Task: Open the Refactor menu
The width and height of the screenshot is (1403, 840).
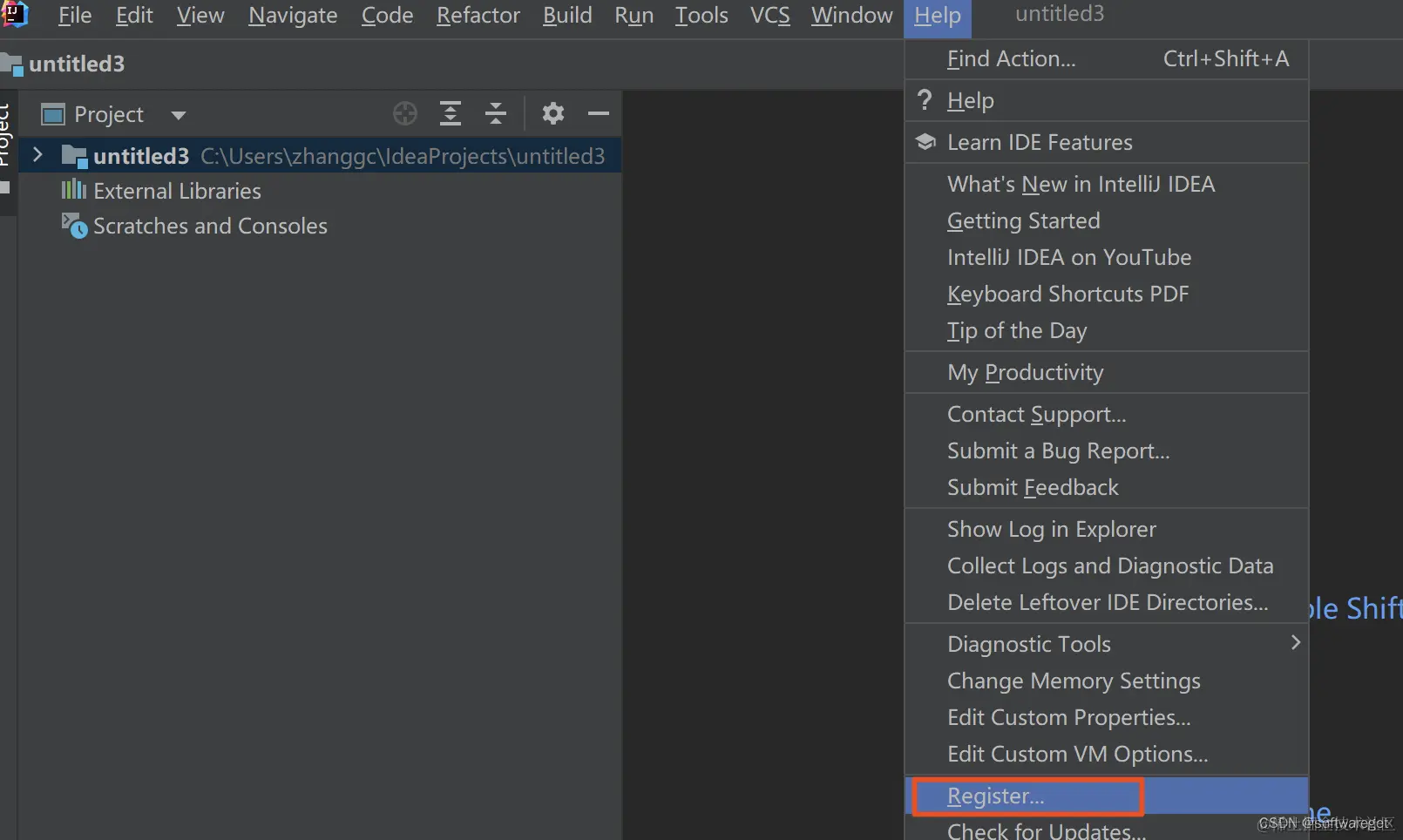Action: (478, 16)
